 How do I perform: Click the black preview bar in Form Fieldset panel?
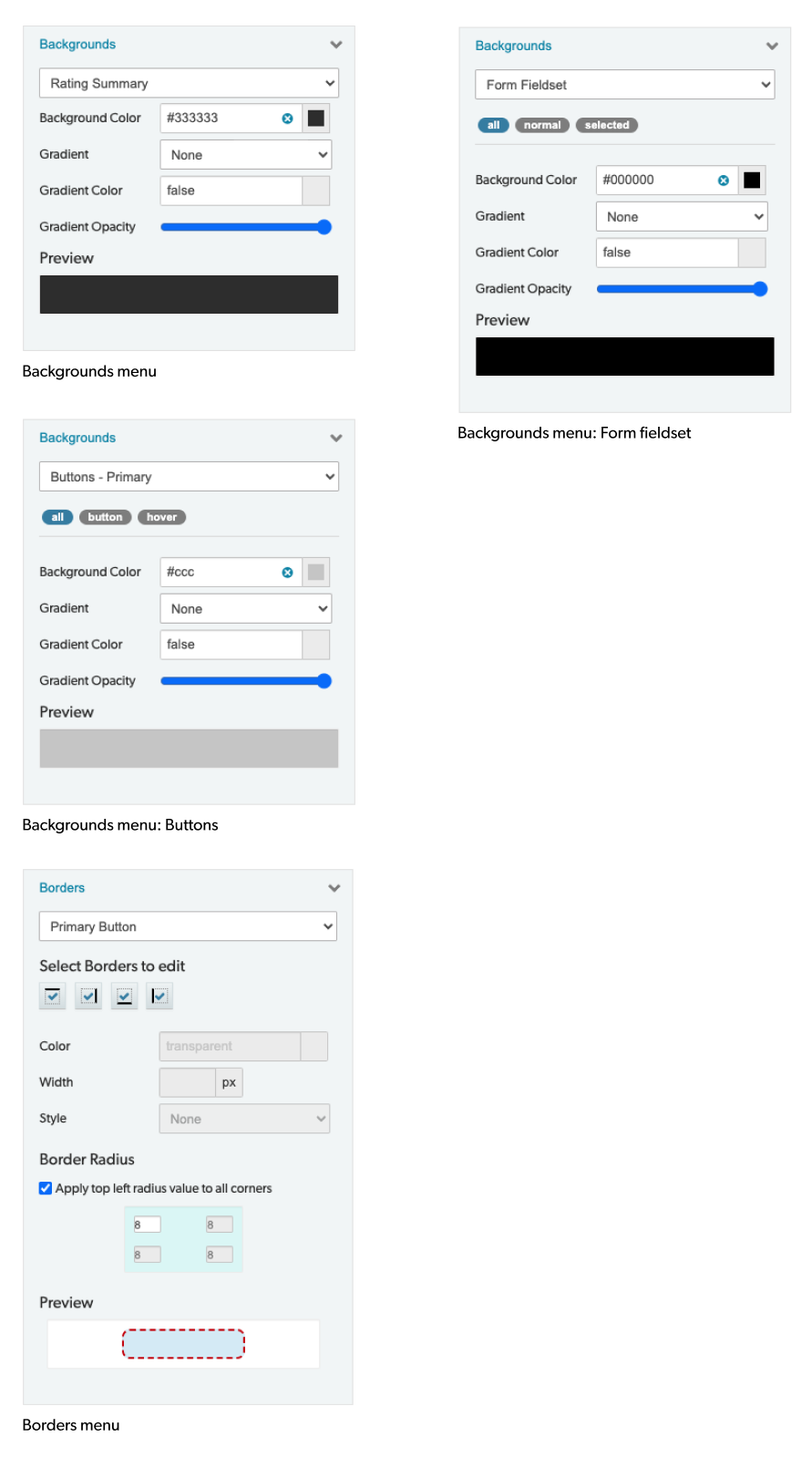[x=624, y=357]
